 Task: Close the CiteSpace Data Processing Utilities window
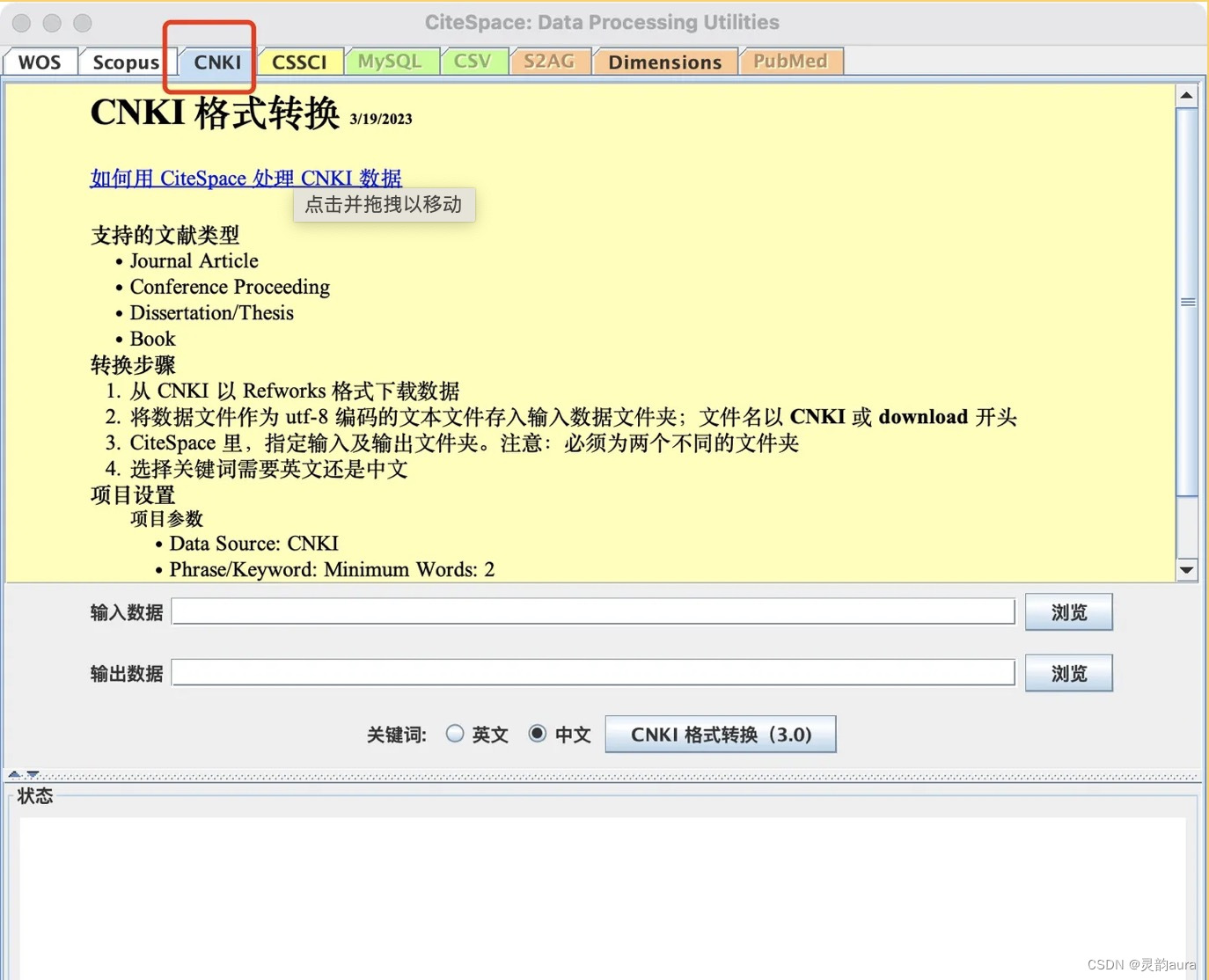tap(23, 23)
